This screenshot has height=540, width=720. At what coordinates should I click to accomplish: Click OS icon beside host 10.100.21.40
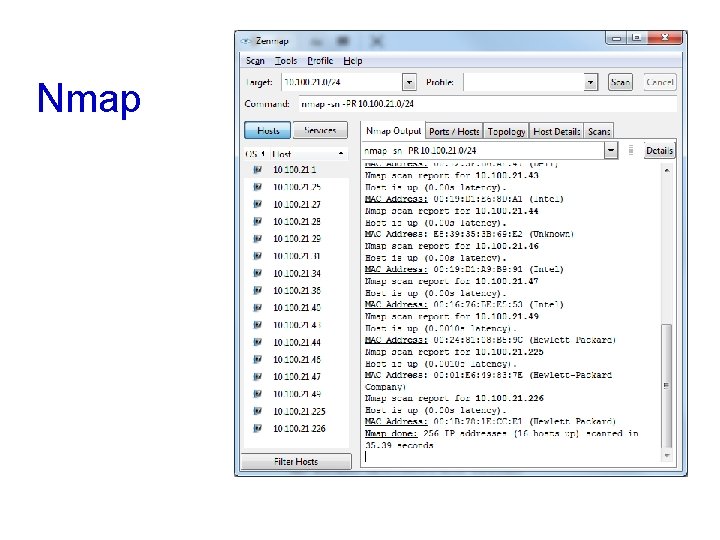click(x=258, y=307)
